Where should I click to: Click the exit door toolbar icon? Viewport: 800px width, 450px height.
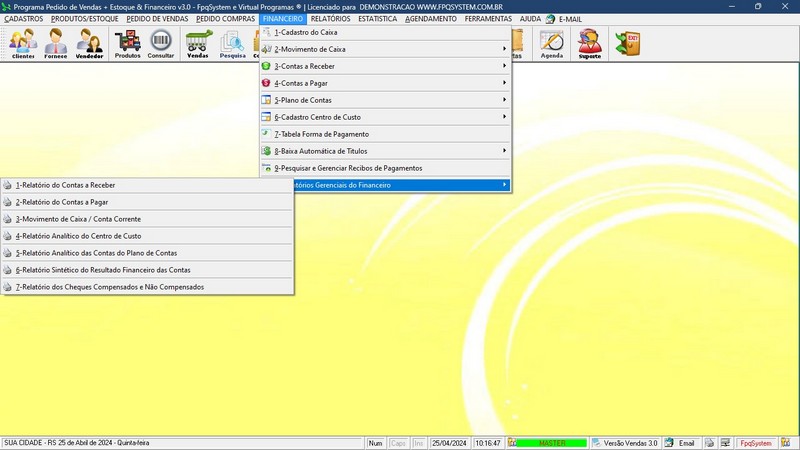628,43
